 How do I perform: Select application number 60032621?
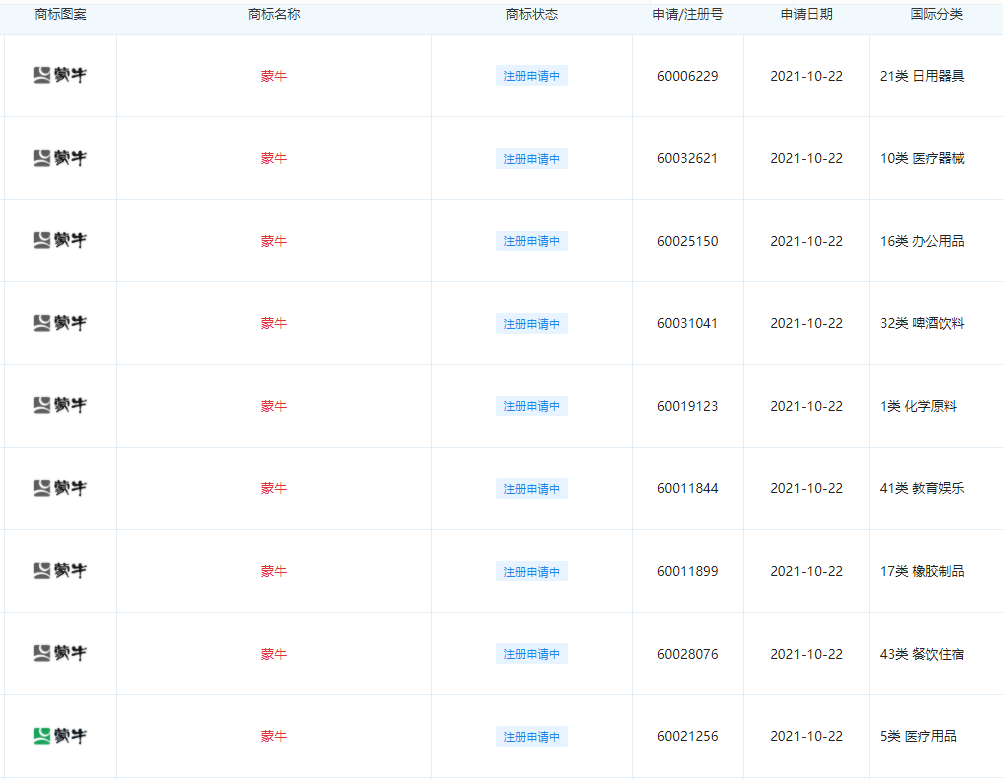click(688, 158)
